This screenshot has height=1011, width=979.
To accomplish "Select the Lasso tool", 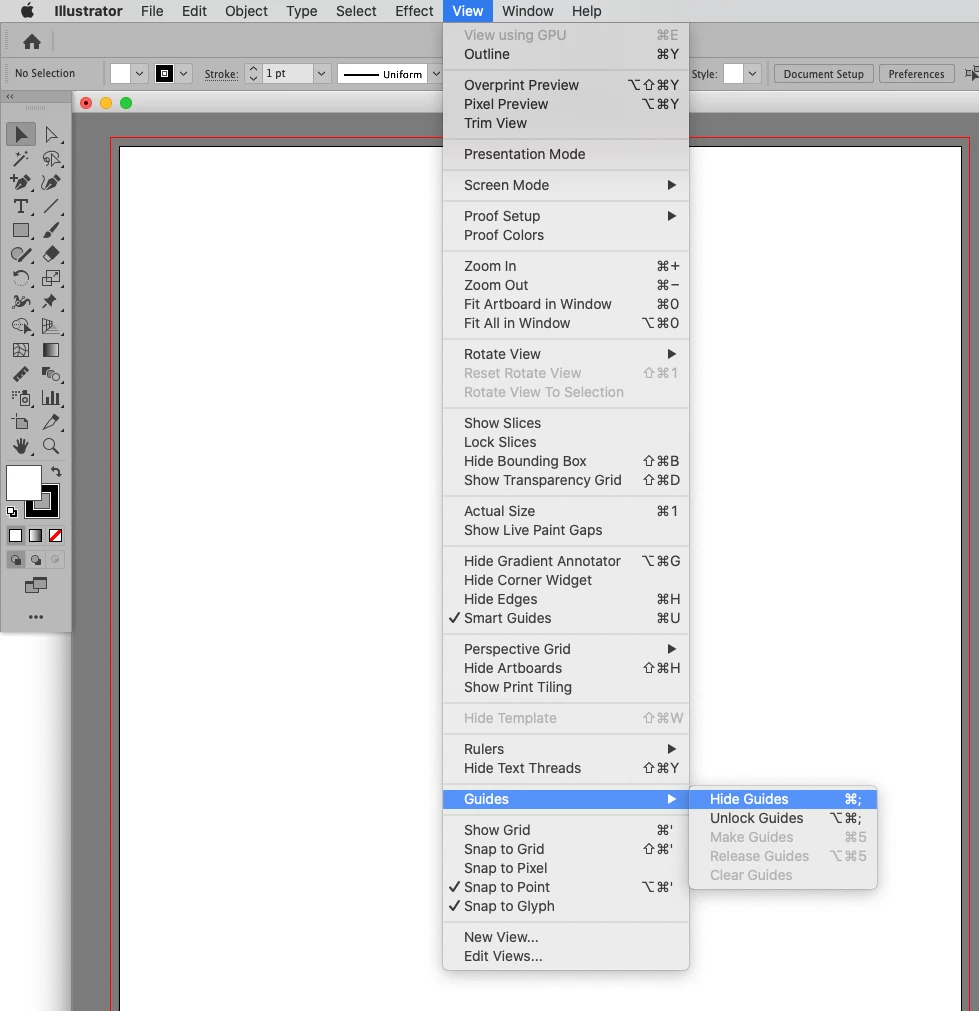I will tap(51, 158).
